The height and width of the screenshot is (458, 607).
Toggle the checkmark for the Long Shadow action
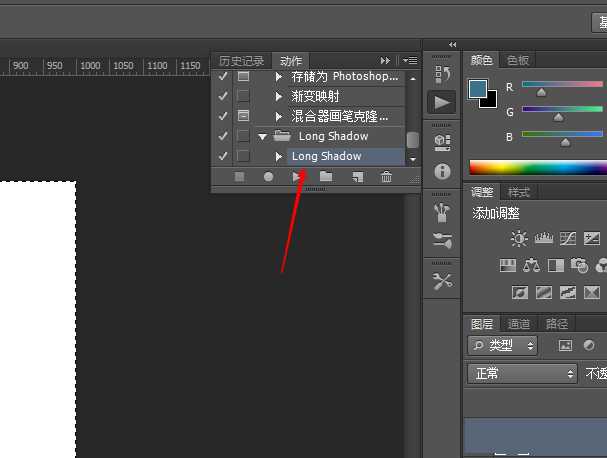223,156
